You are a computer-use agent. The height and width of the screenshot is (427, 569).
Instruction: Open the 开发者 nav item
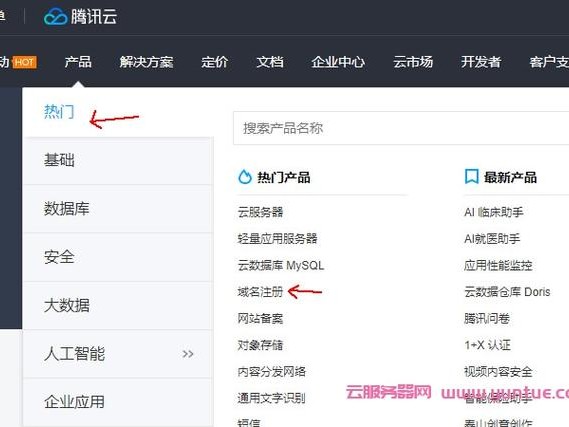tap(481, 62)
